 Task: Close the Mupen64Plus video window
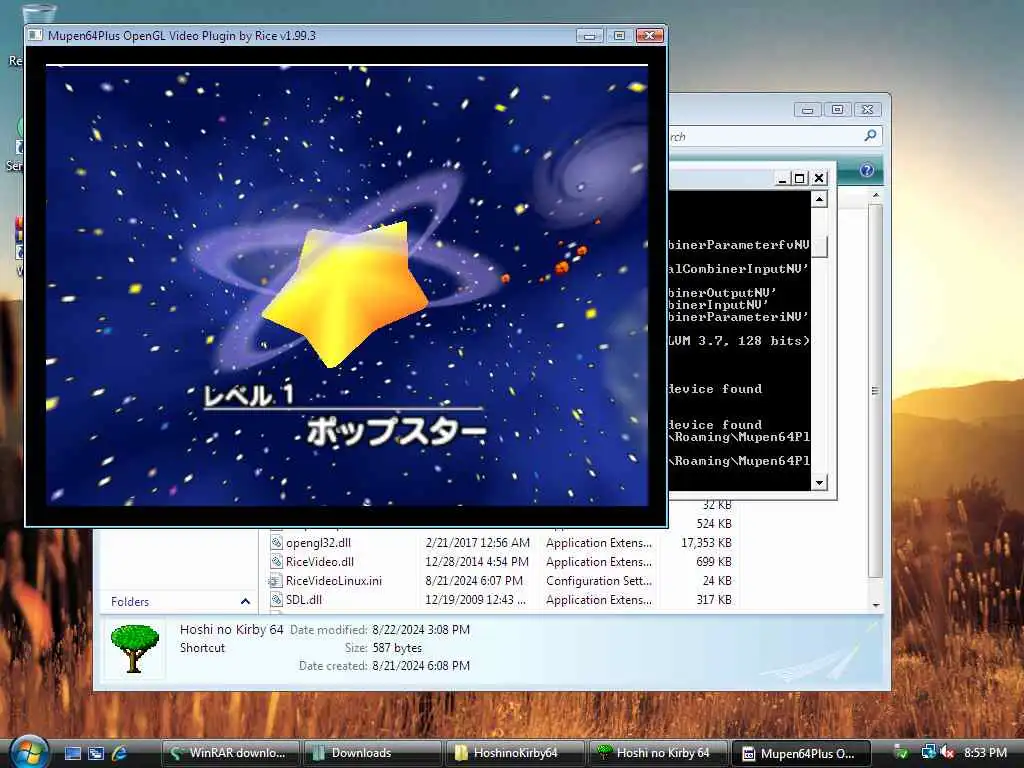(x=649, y=36)
